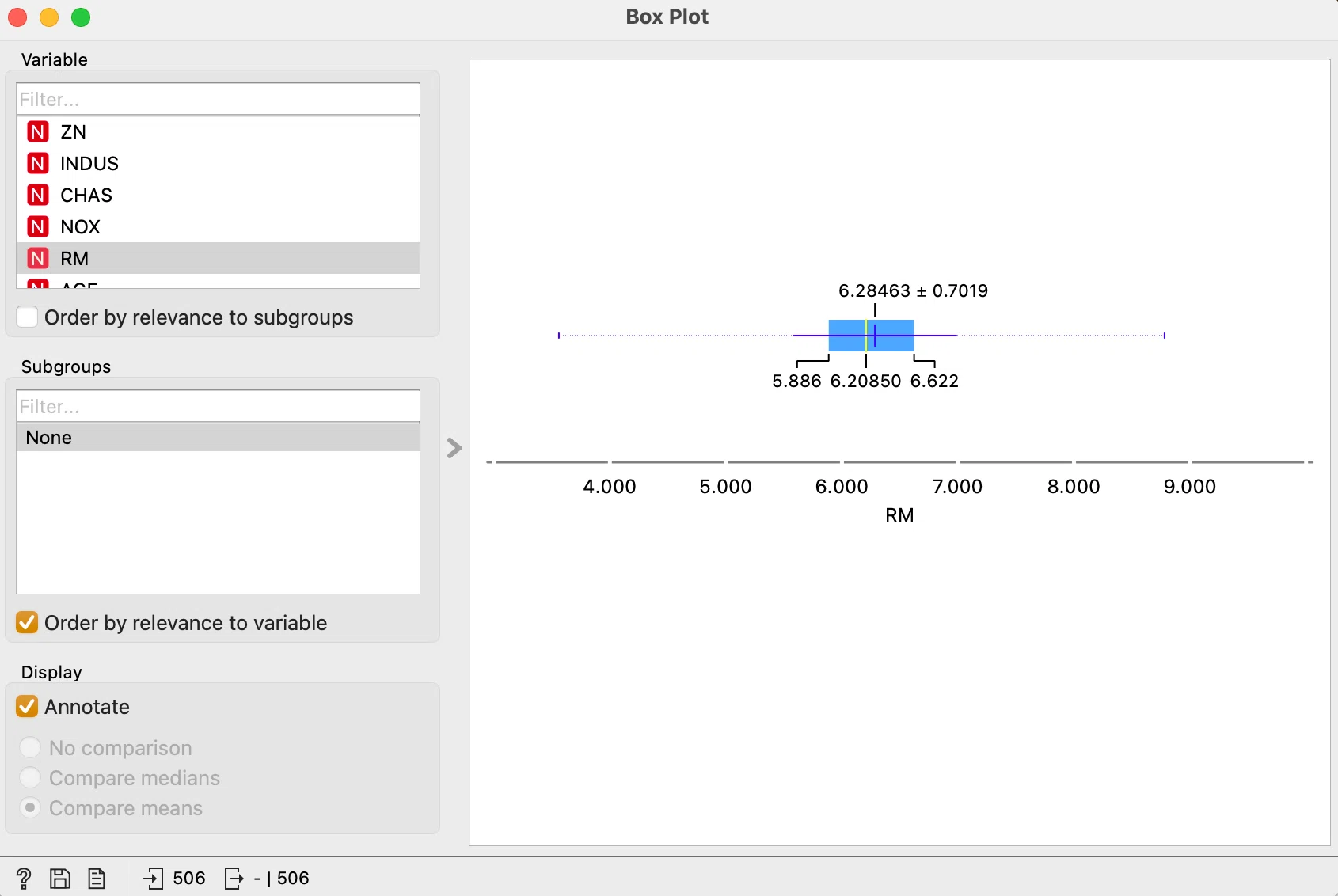Open the report document icon
The height and width of the screenshot is (896, 1338).
pos(97,879)
